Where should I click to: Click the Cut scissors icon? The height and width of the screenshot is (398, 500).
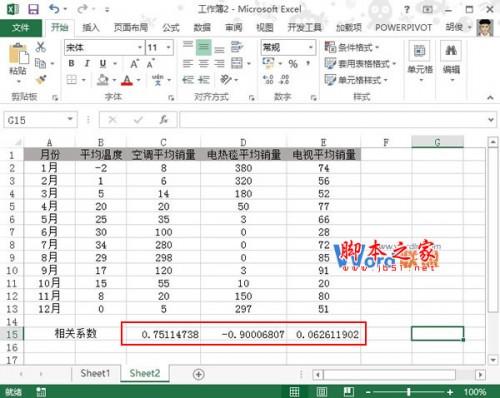click(40, 47)
